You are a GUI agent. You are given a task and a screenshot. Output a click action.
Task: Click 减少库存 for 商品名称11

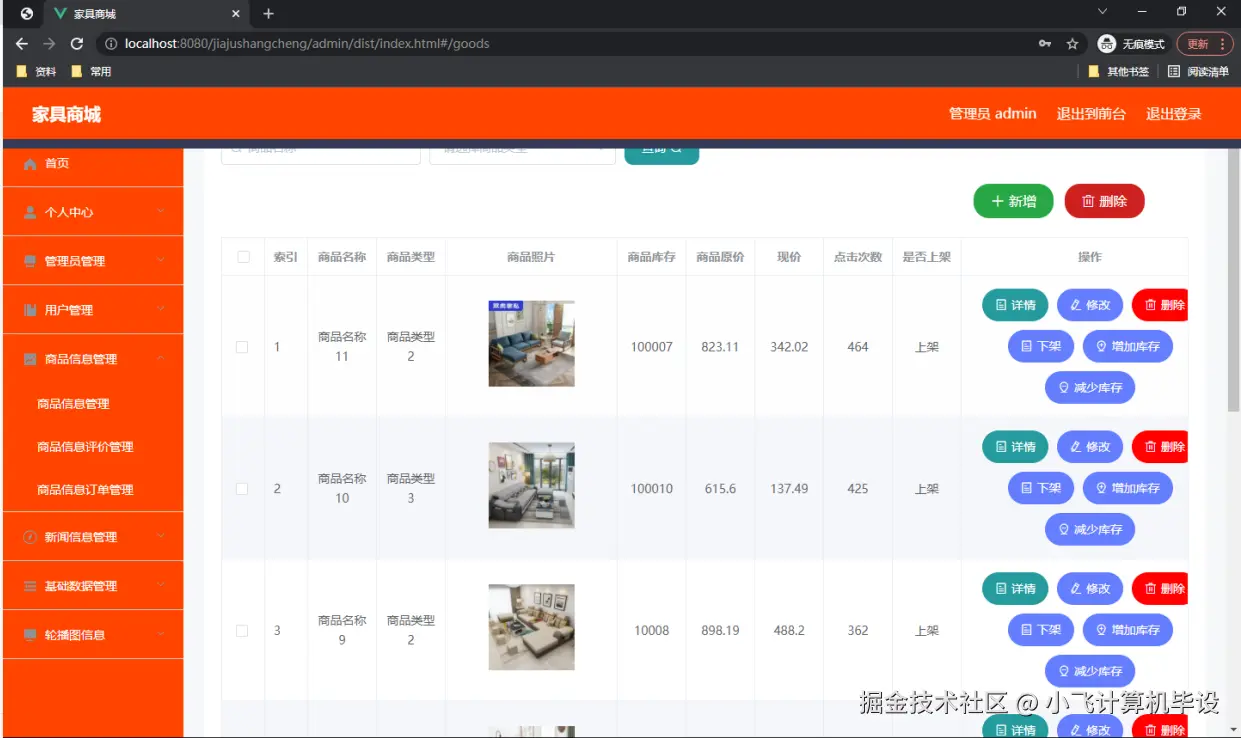pyautogui.click(x=1090, y=387)
